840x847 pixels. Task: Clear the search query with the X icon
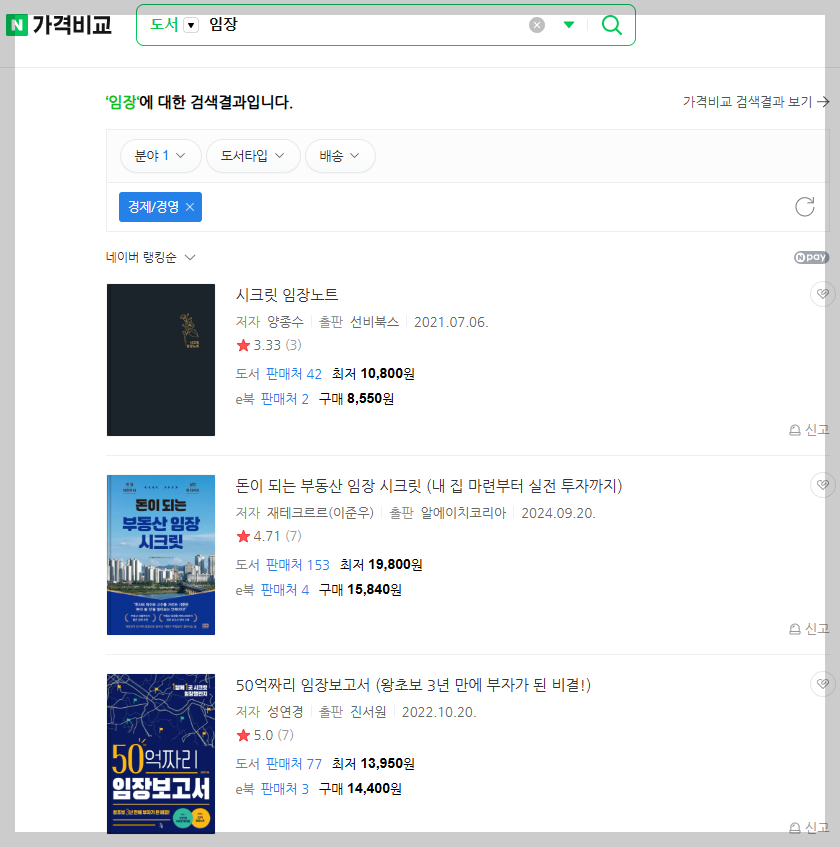click(537, 25)
